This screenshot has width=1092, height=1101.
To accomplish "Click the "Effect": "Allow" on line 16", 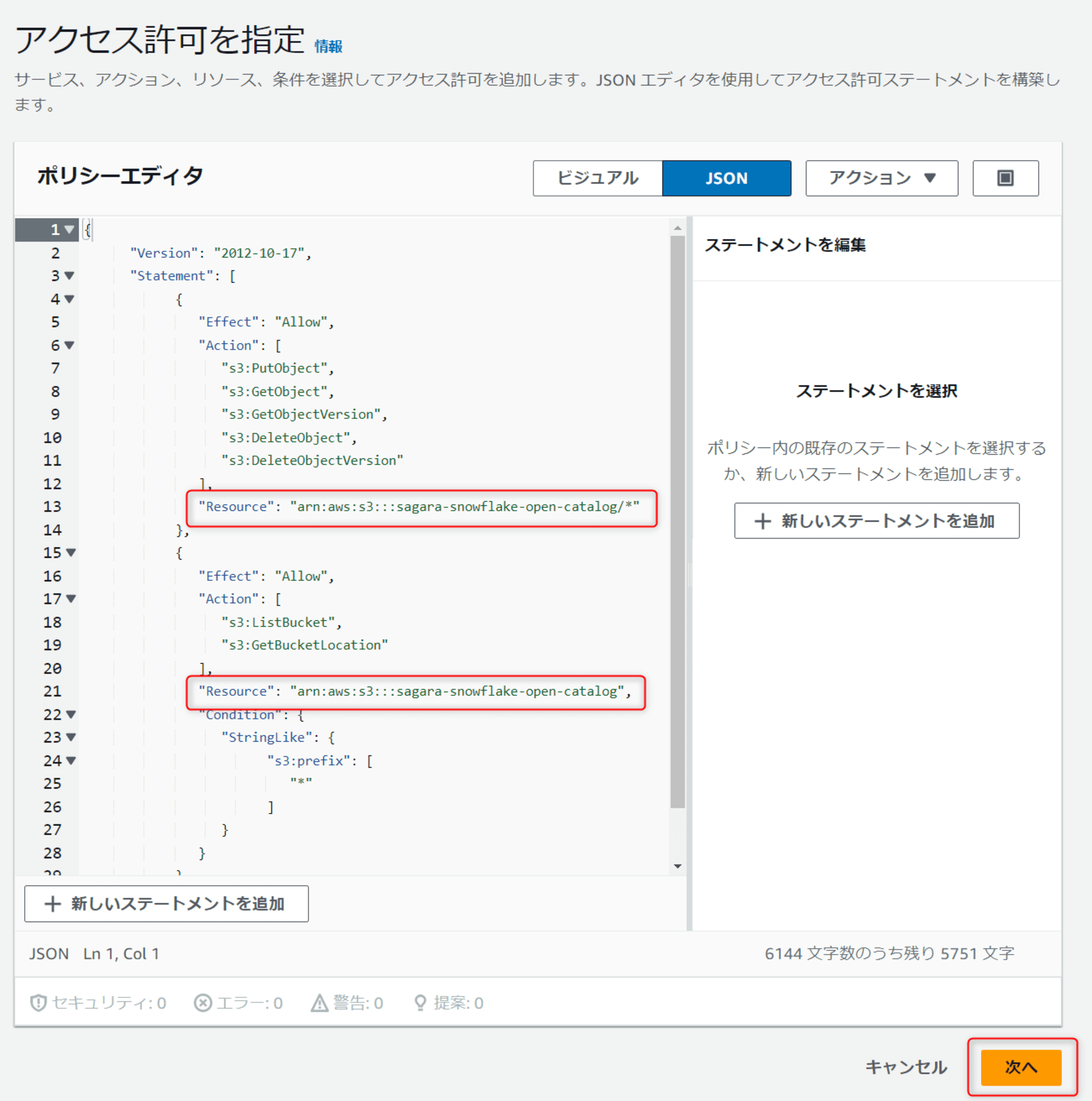I will click(266, 576).
